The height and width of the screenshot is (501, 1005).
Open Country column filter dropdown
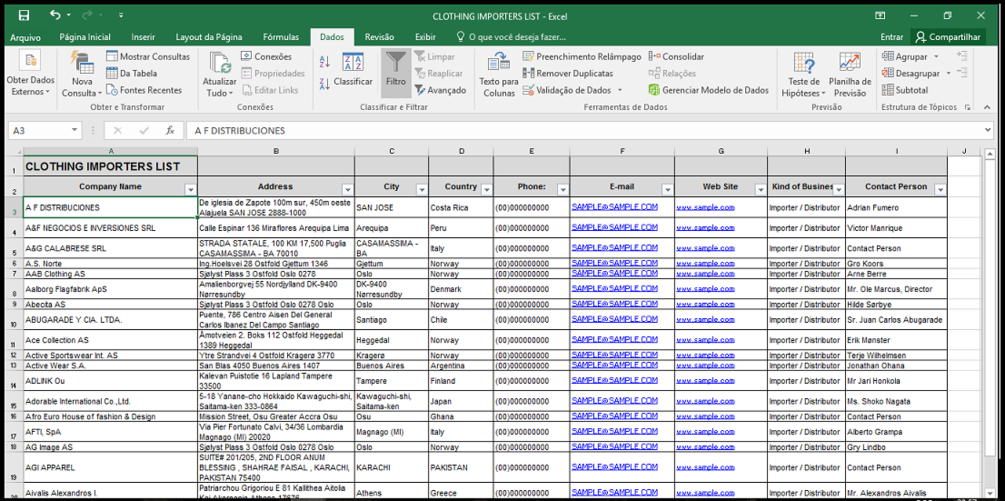pyautogui.click(x=486, y=190)
